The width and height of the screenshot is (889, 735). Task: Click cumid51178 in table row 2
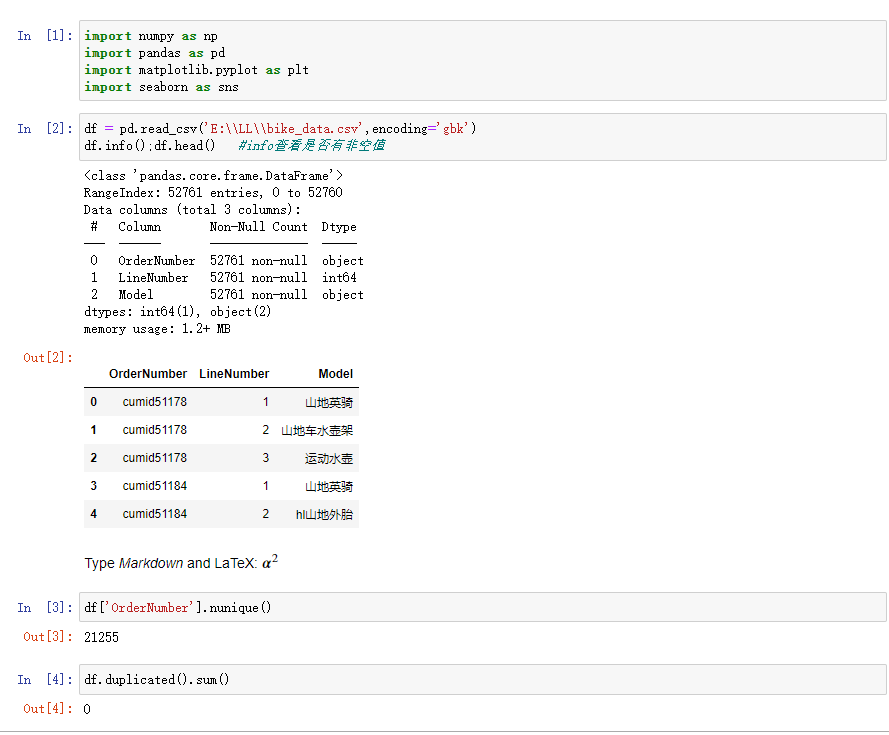tap(155, 458)
